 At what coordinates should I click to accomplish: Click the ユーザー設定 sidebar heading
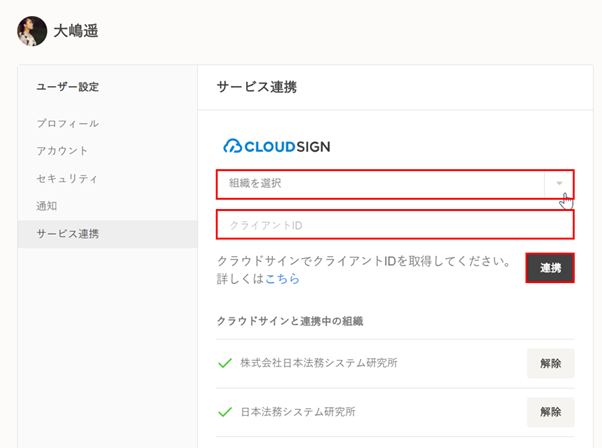point(67,87)
